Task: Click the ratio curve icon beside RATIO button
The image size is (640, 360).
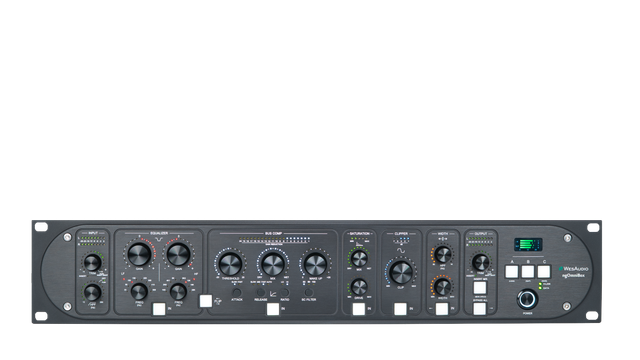Action: [273, 293]
